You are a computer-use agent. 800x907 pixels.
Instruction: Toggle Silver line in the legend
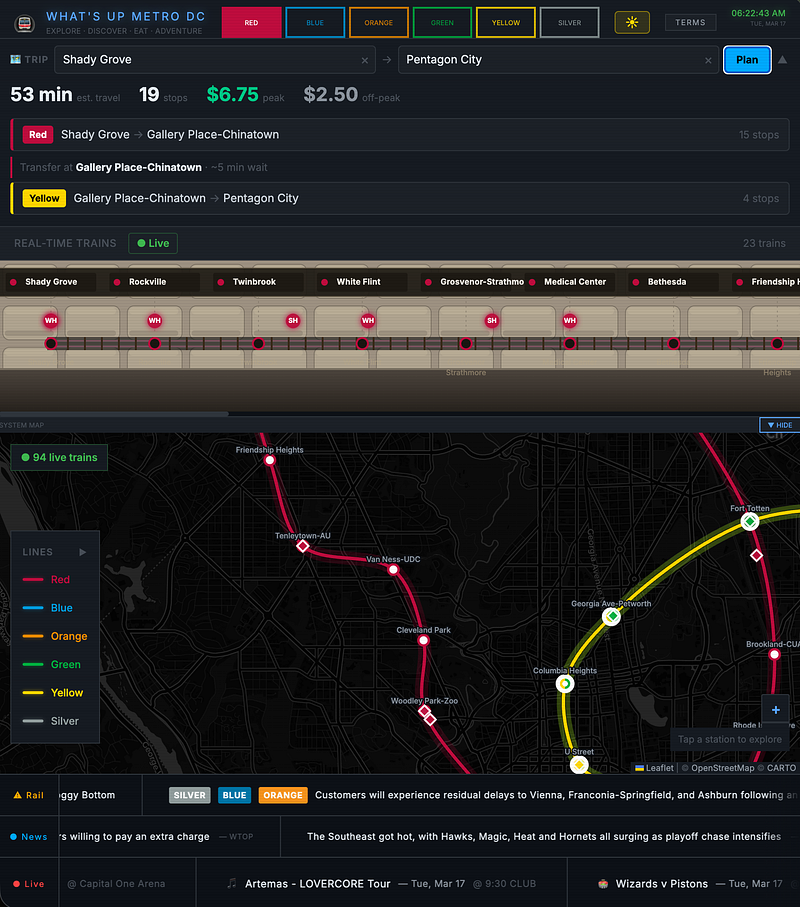(50, 721)
